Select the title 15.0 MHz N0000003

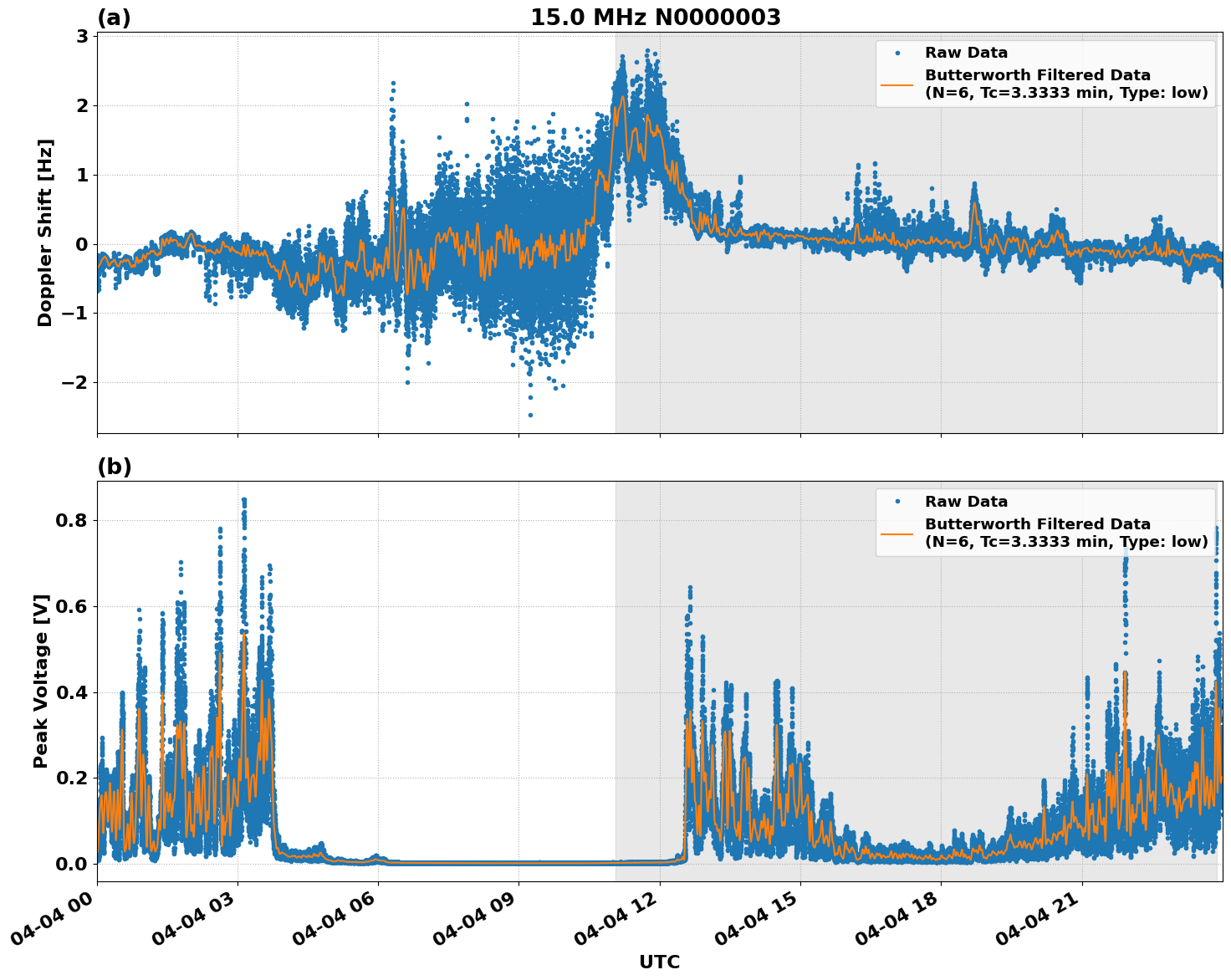(657, 15)
